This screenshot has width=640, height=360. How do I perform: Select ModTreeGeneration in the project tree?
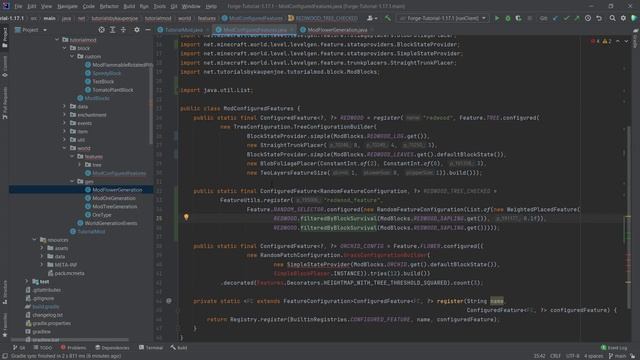click(x=115, y=207)
